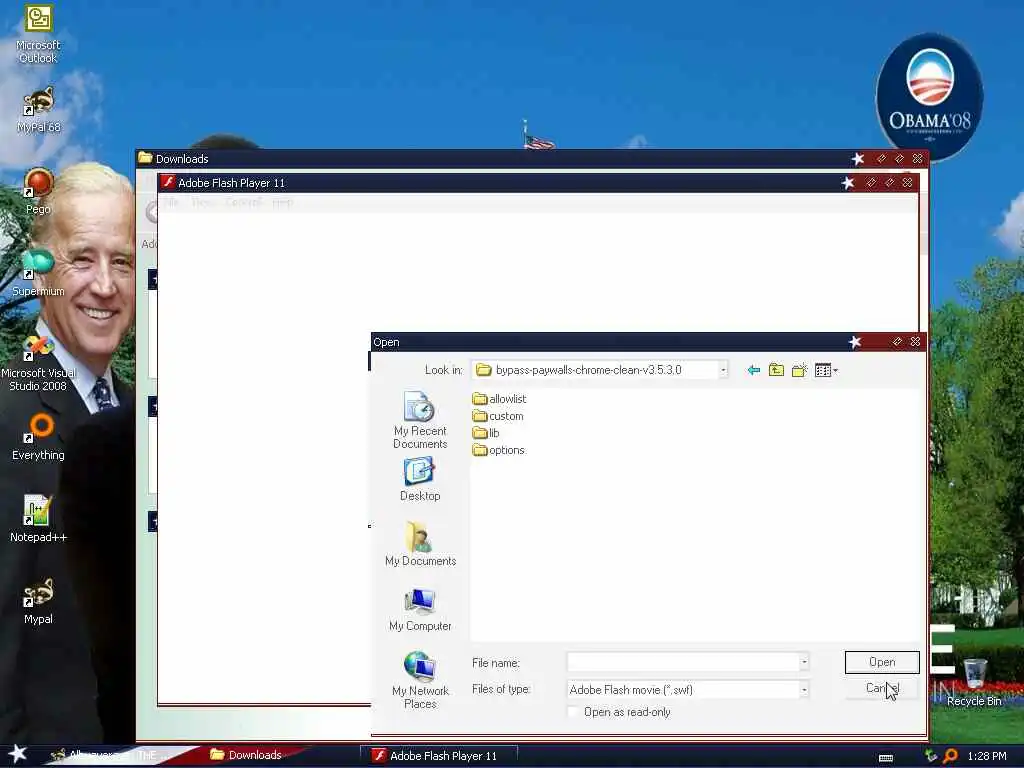
Task: Open the View menu button in dialog
Action: pyautogui.click(x=826, y=370)
